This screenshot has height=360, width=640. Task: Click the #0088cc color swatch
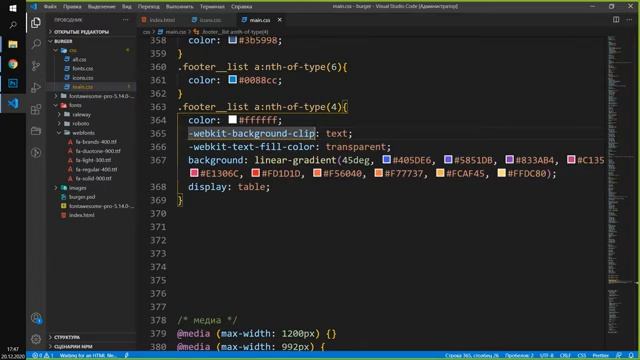233,80
